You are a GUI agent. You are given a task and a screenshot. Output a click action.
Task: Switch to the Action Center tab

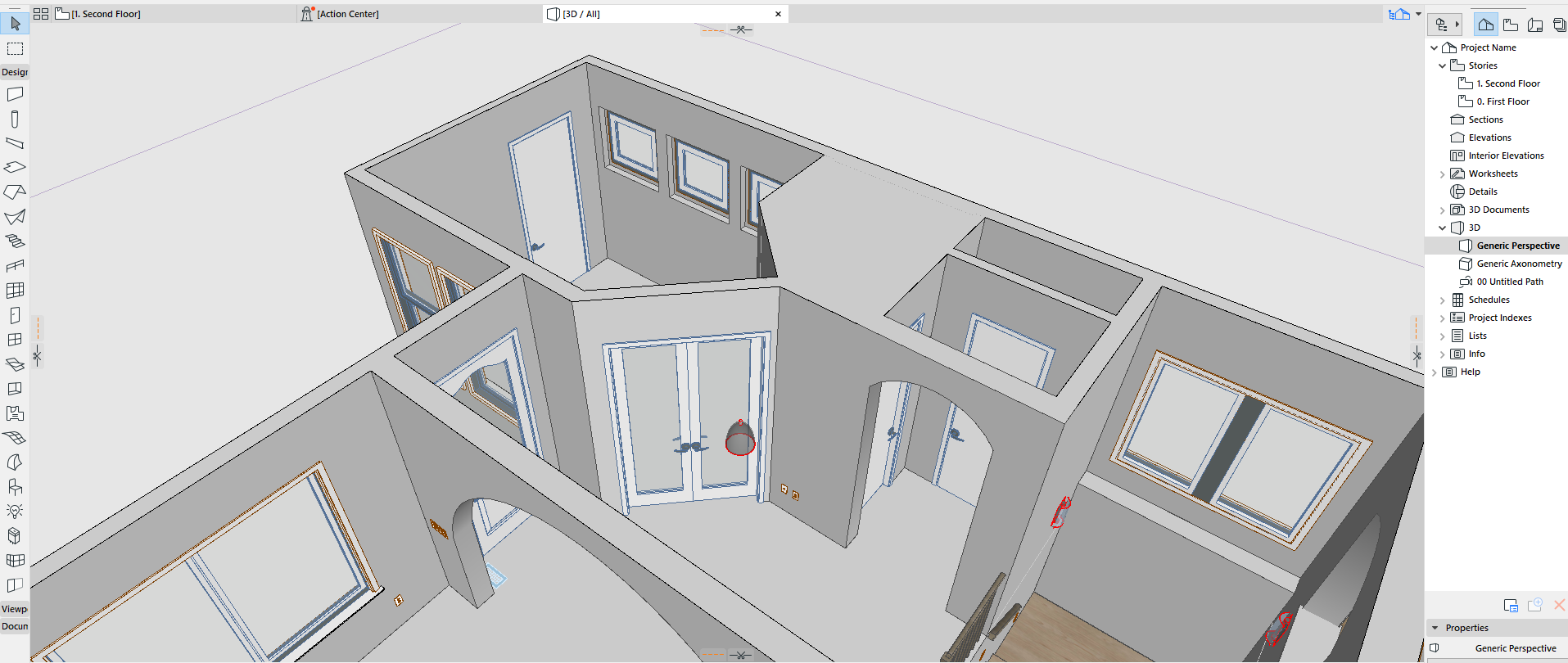[347, 14]
